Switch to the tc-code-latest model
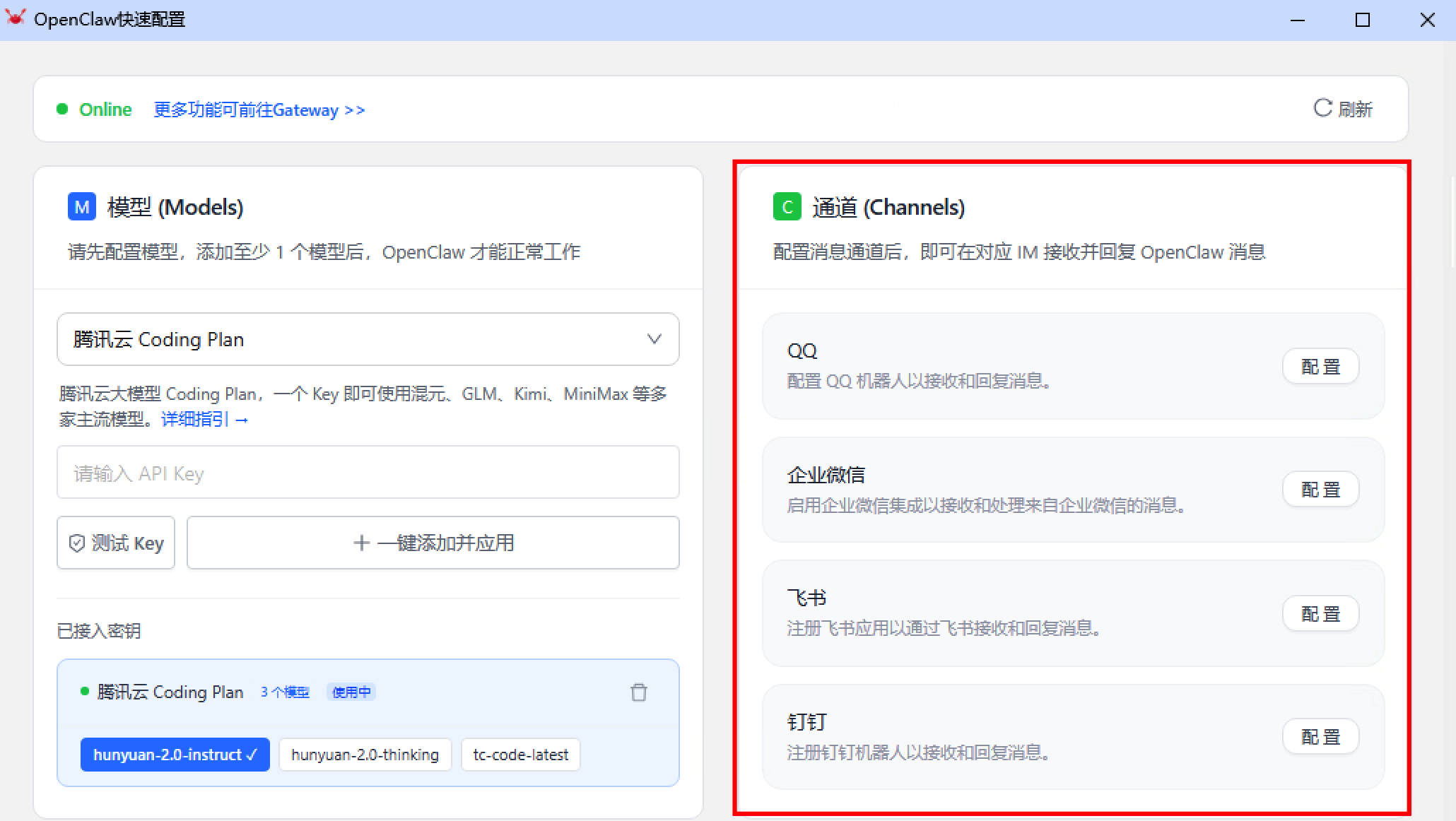1456x821 pixels. tap(520, 755)
